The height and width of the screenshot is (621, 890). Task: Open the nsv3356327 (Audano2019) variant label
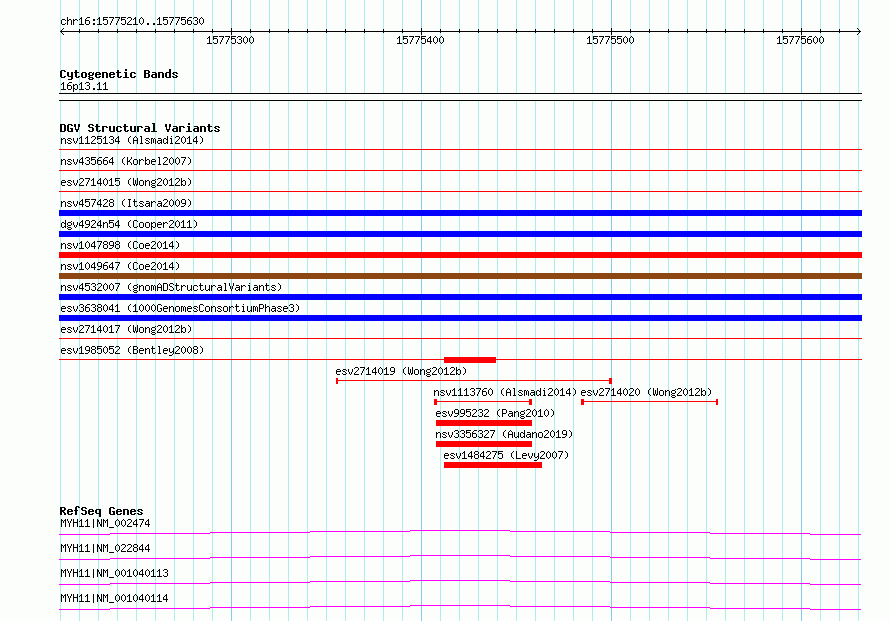504,434
